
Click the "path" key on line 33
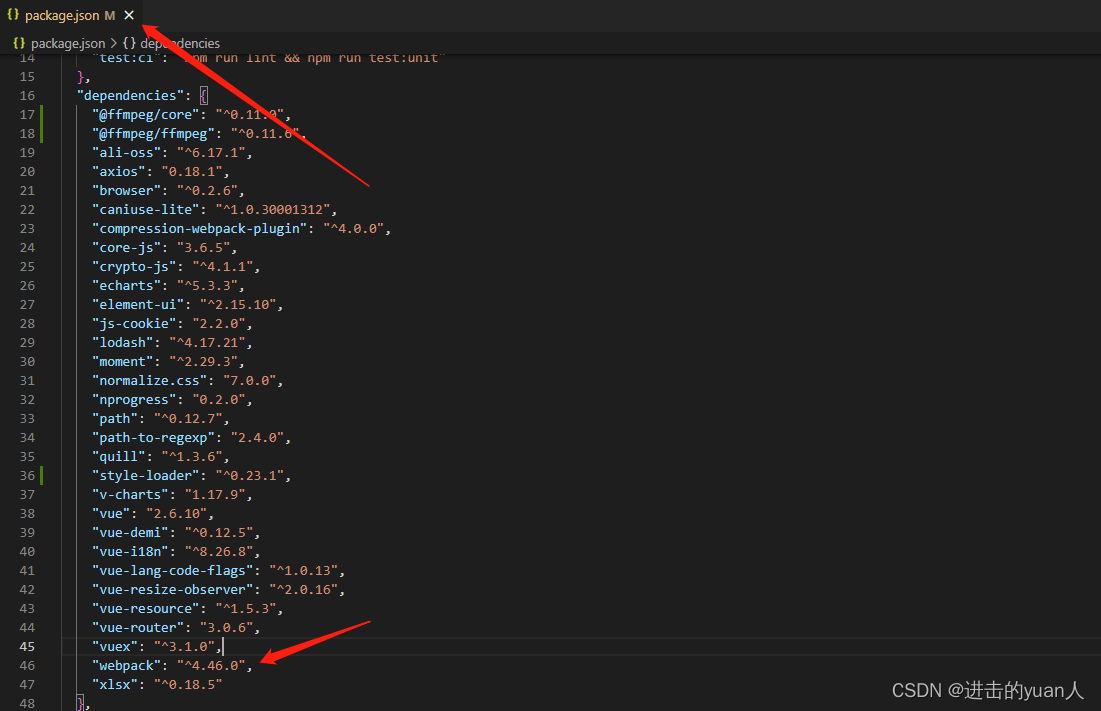pyautogui.click(x=115, y=418)
